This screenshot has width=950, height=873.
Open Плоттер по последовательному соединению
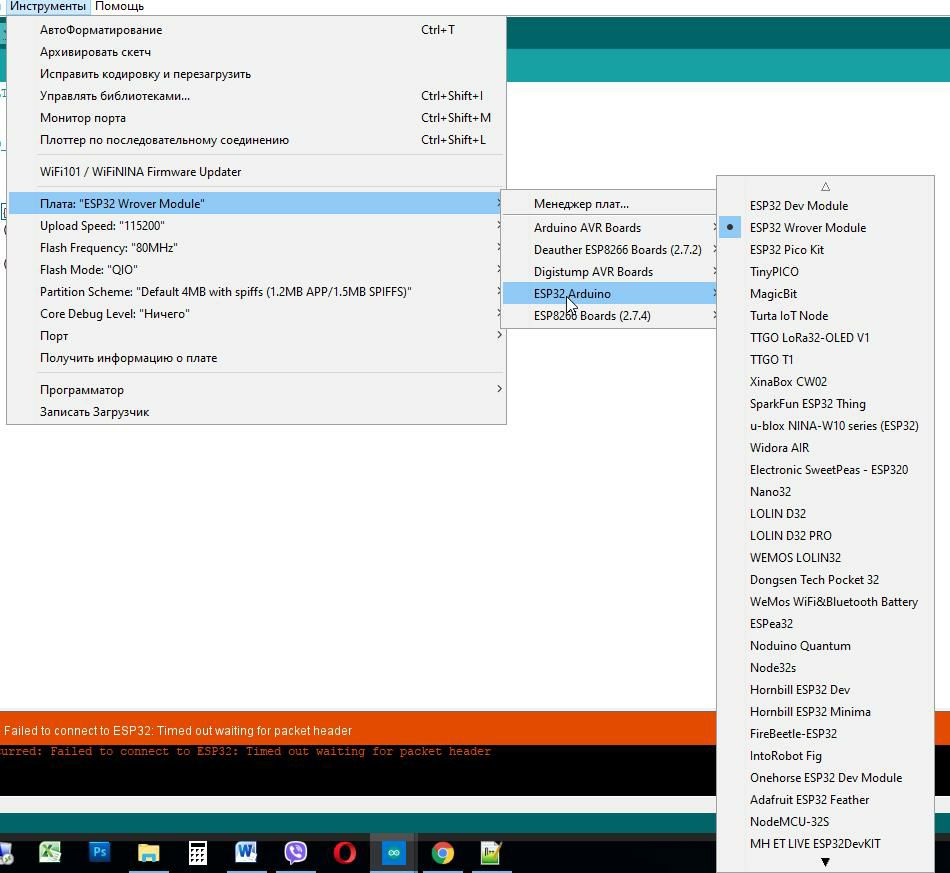[x=256, y=140]
